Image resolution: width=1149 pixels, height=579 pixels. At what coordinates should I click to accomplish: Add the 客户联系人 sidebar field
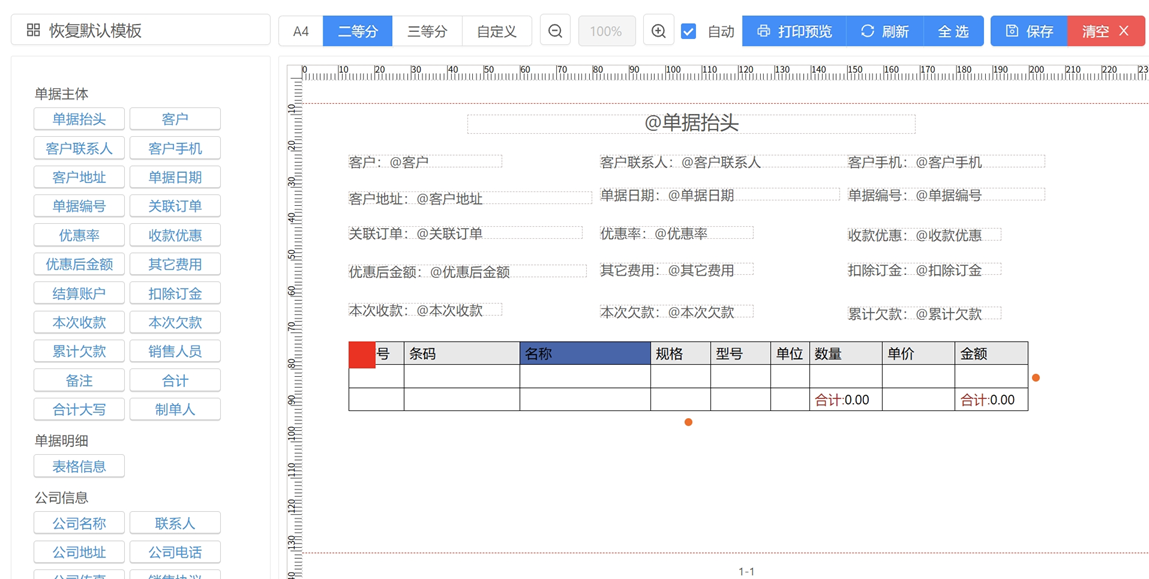tap(79, 148)
